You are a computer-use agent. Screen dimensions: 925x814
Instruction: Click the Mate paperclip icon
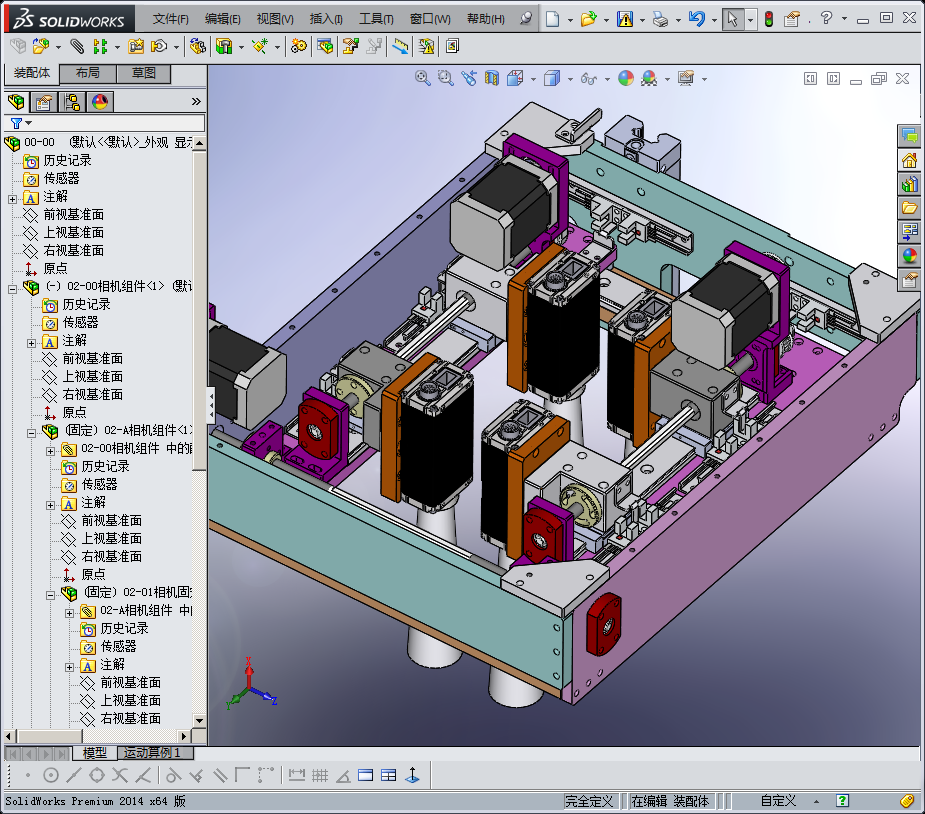click(x=77, y=46)
